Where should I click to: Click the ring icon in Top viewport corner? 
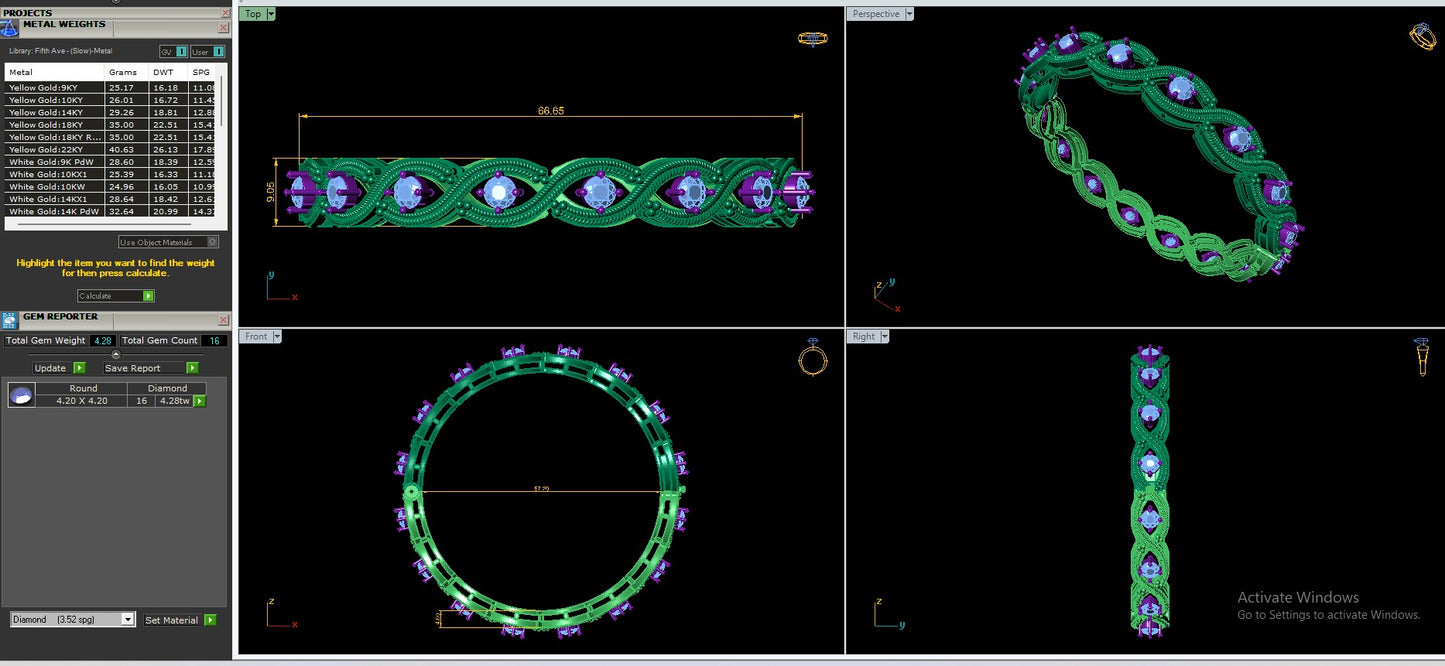point(812,39)
